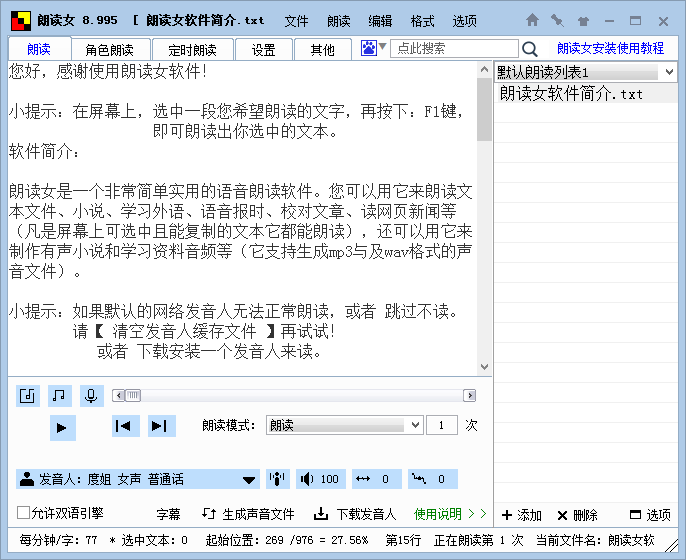Open 朗读女安装使用教程 link

point(610,48)
